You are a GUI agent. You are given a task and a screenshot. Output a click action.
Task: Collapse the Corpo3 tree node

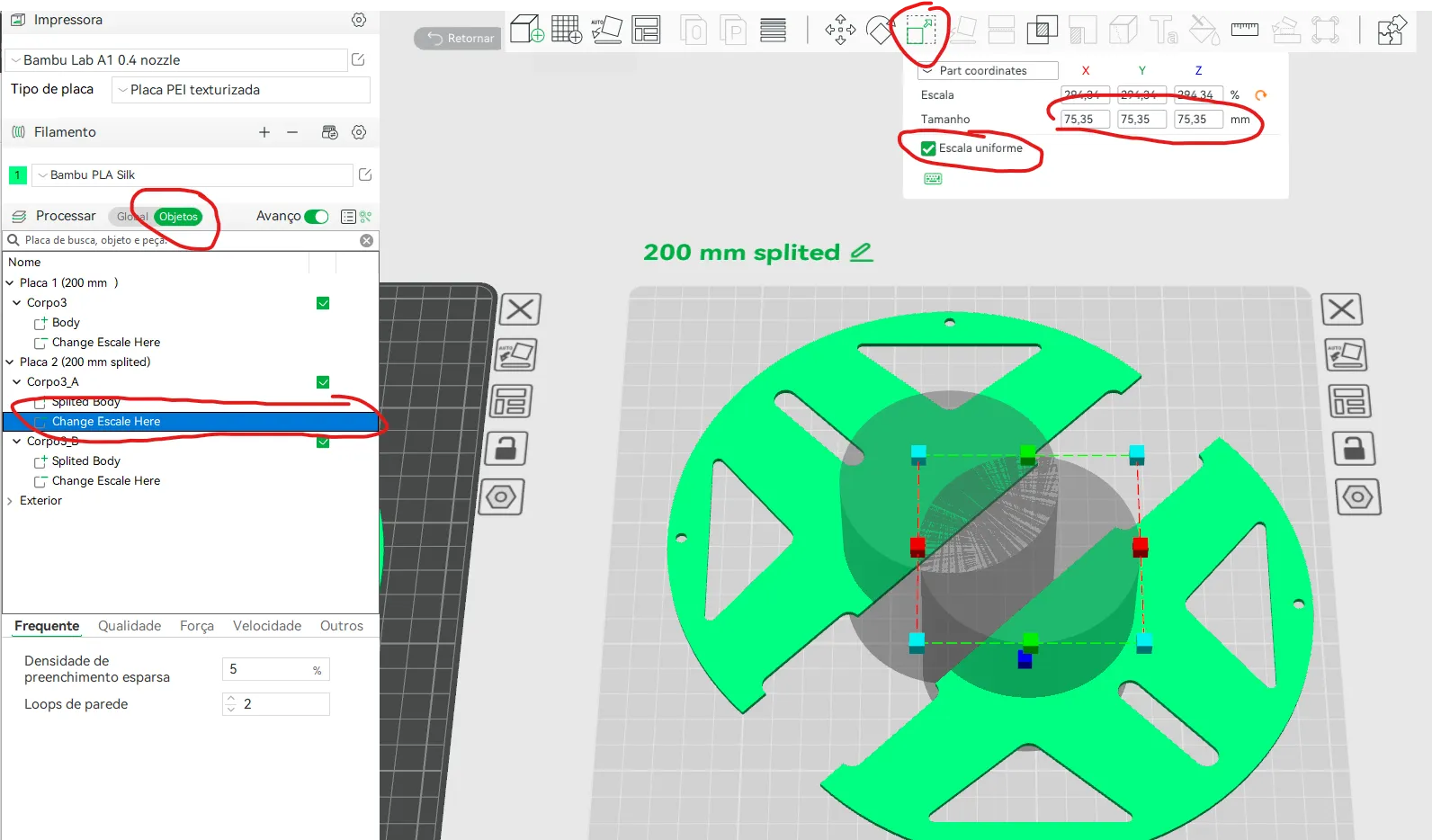[17, 303]
